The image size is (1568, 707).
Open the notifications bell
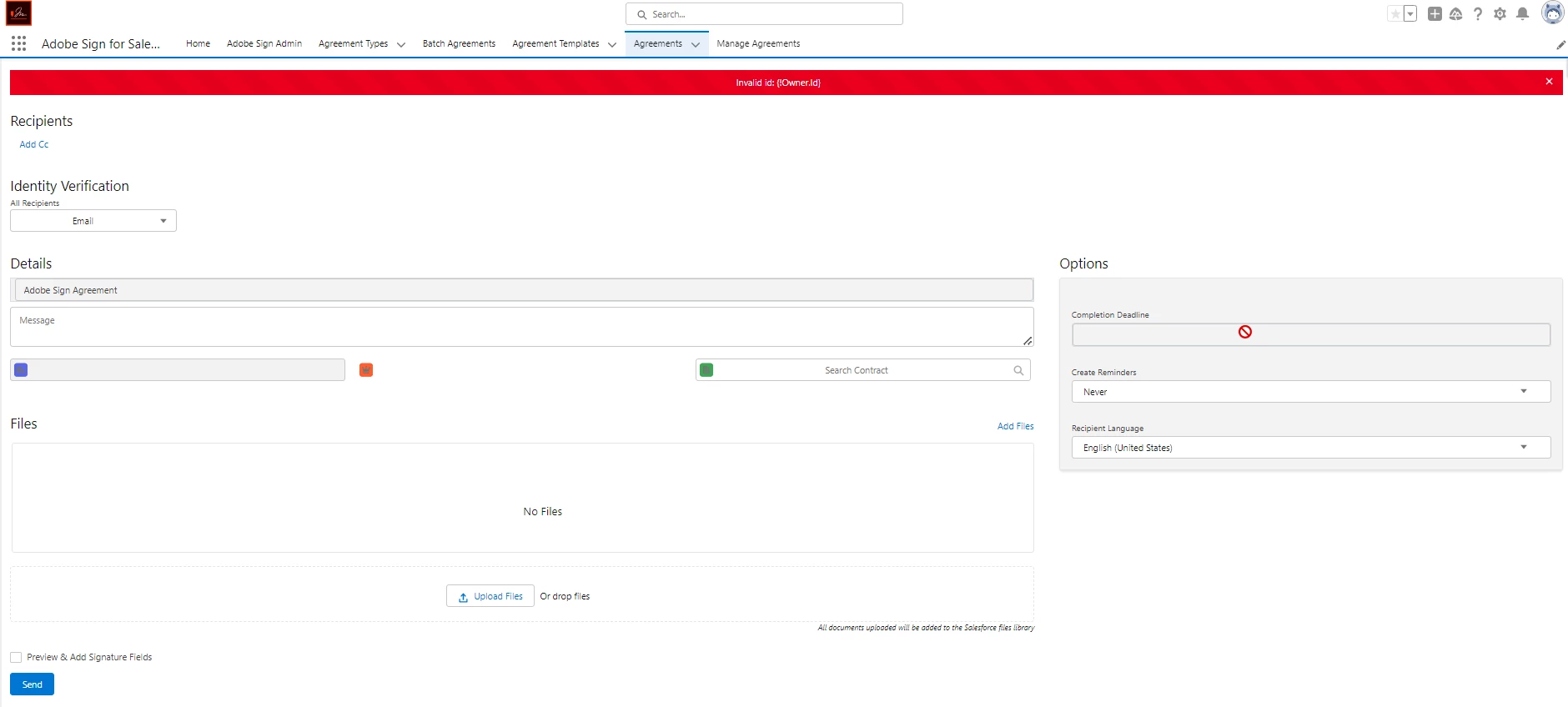coord(1522,14)
